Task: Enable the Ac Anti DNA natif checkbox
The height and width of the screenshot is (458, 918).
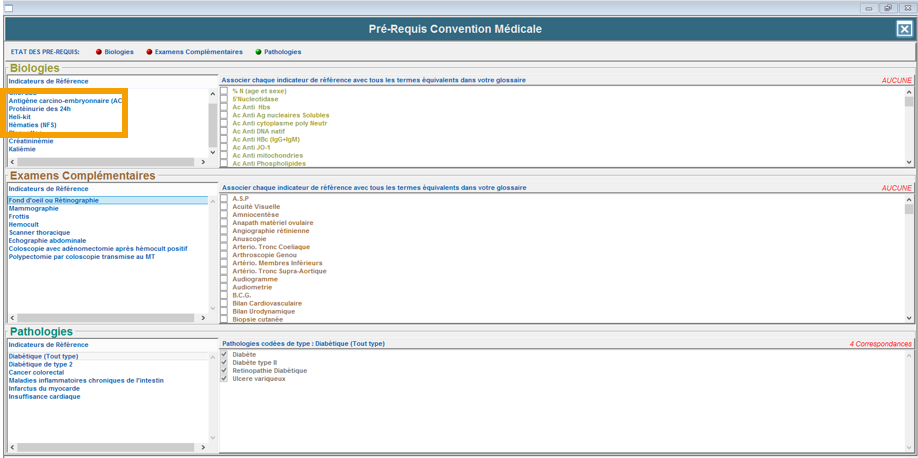Action: click(224, 131)
